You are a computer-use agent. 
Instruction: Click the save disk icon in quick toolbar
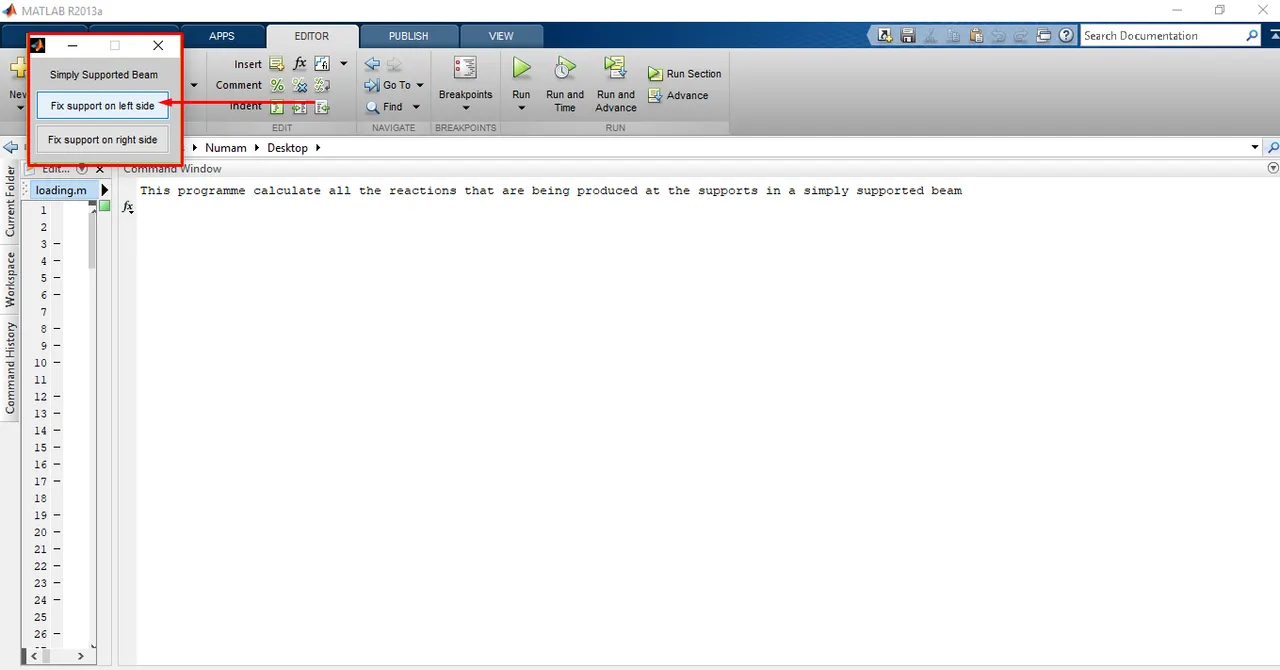908,36
